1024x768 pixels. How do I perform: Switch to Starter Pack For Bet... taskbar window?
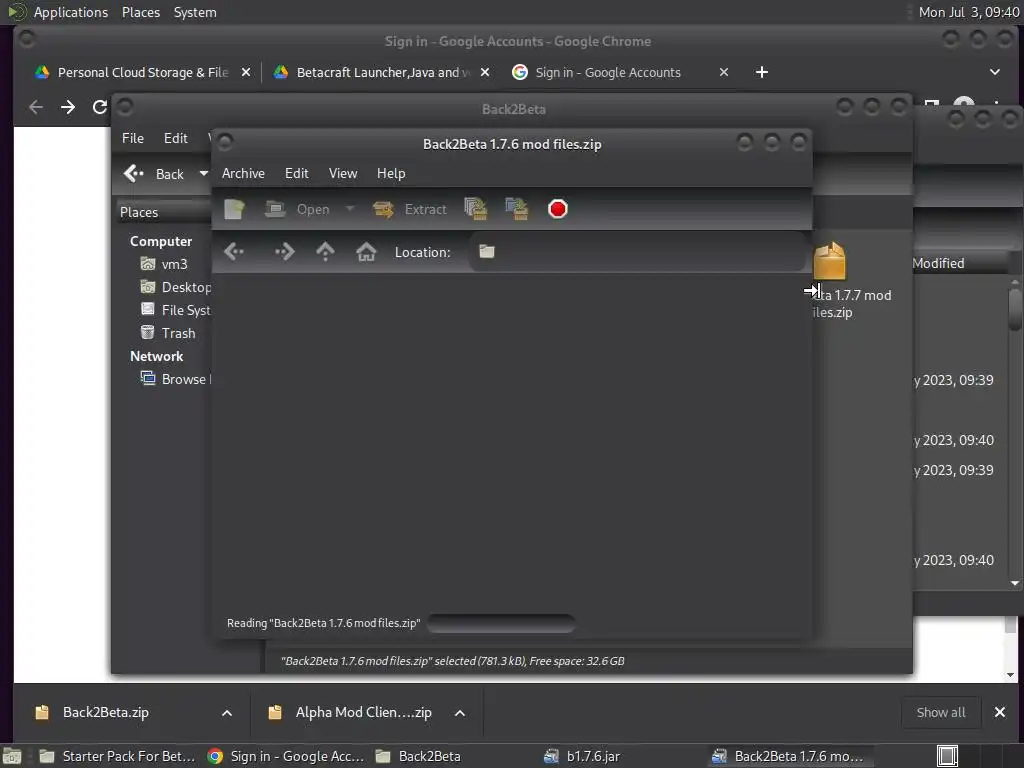pyautogui.click(x=118, y=756)
